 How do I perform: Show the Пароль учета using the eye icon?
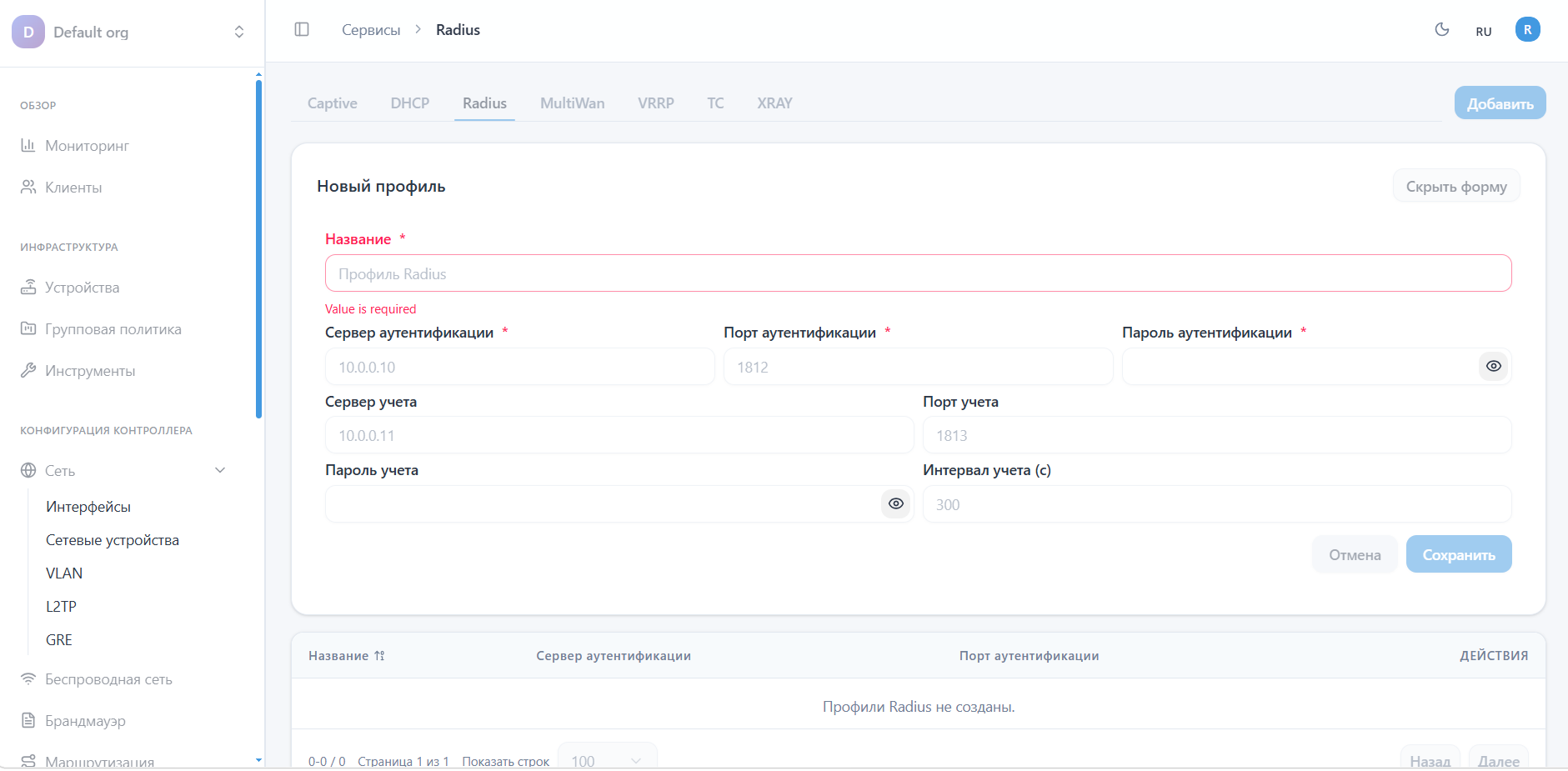click(x=896, y=503)
